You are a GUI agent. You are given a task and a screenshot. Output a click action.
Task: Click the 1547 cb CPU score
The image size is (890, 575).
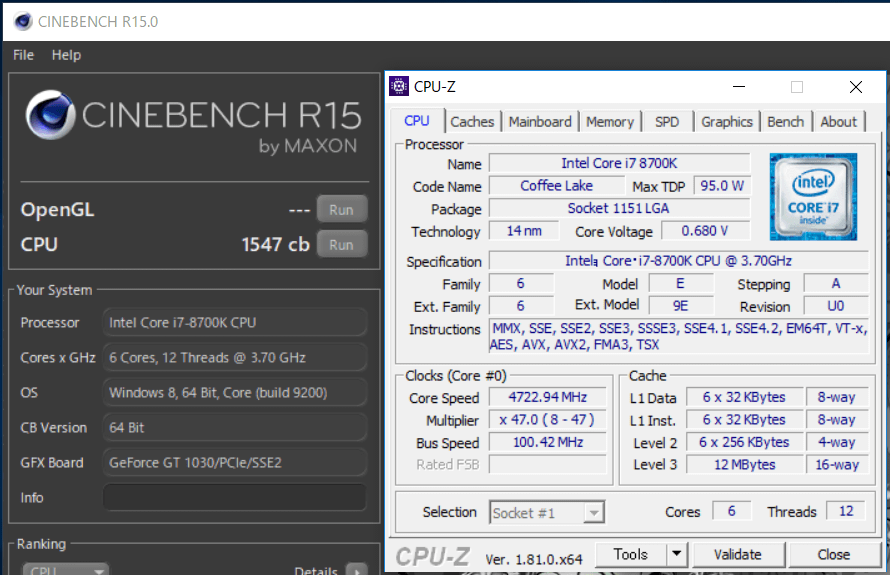click(x=275, y=244)
